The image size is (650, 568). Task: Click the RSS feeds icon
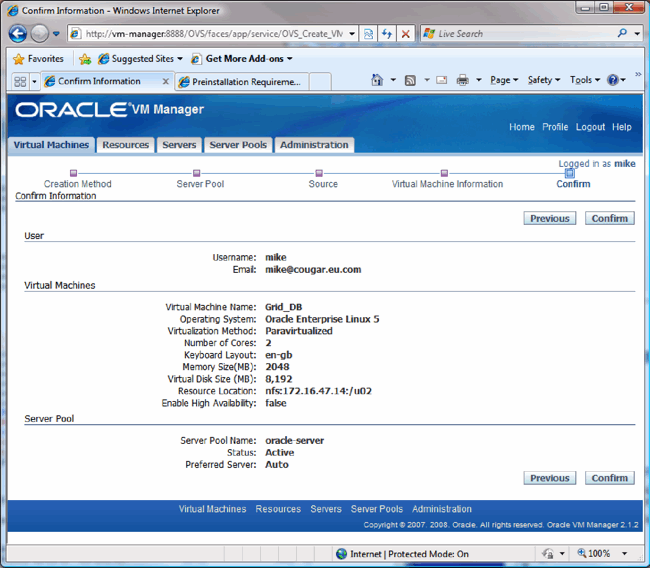click(410, 80)
